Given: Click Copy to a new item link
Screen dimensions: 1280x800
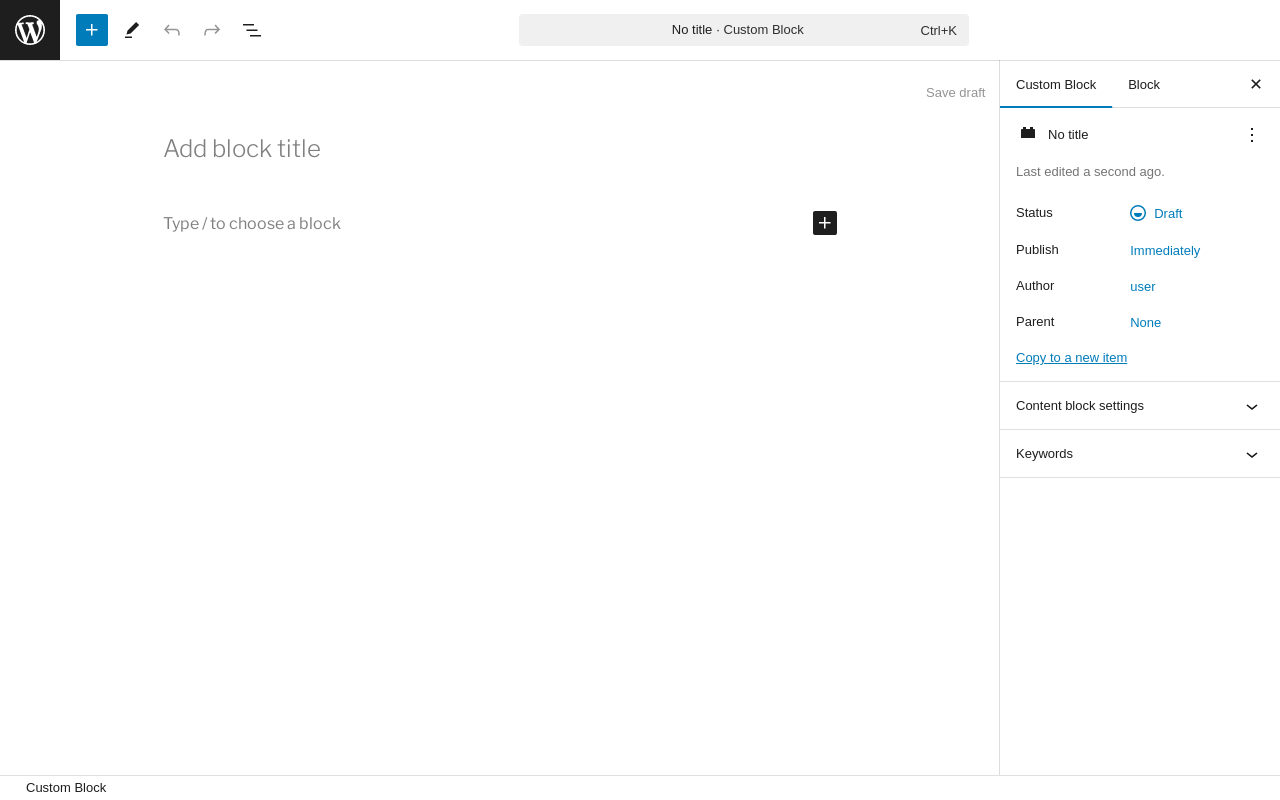Looking at the screenshot, I should pos(1071,358).
